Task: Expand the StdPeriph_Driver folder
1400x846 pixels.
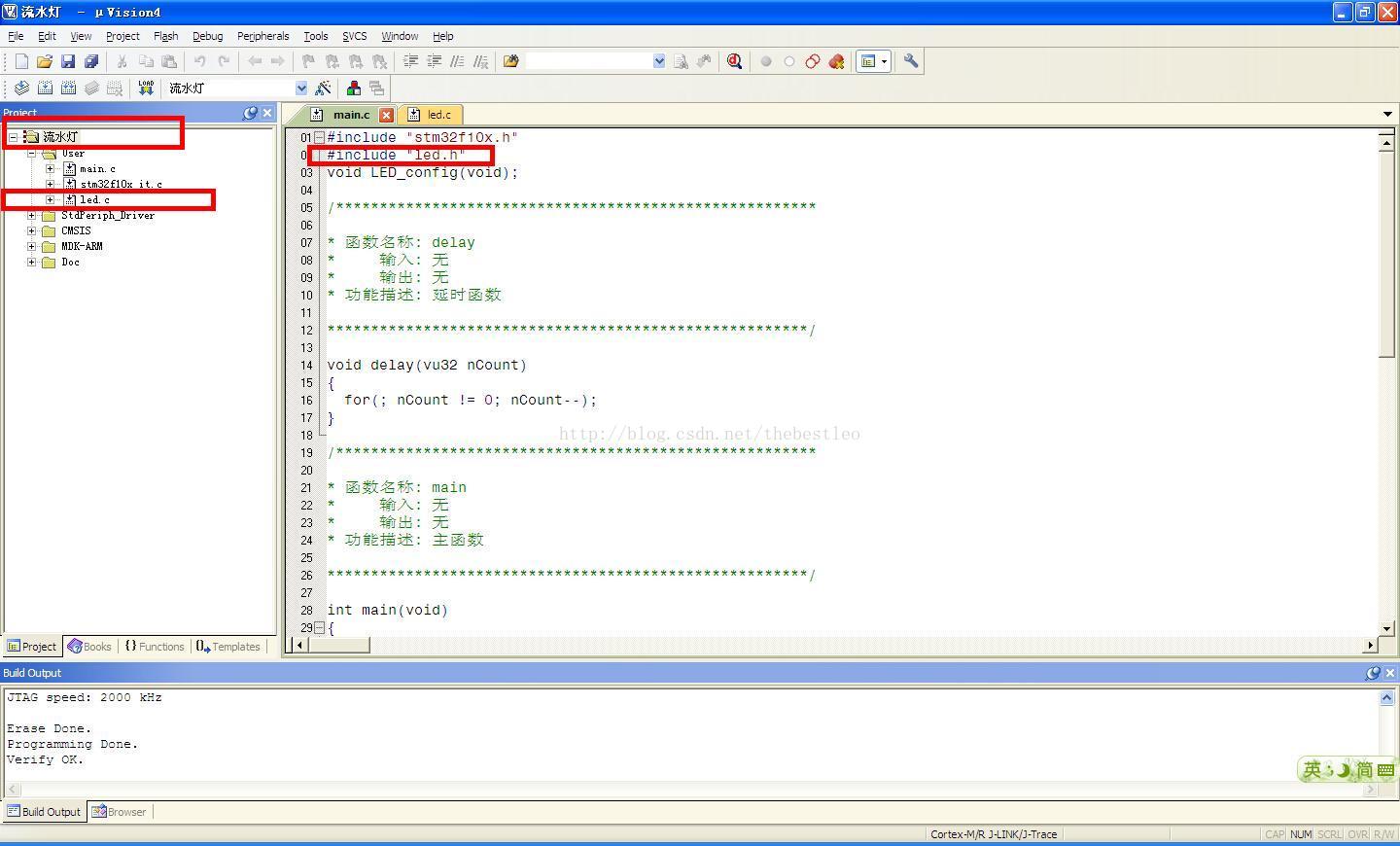Action: (x=32, y=215)
